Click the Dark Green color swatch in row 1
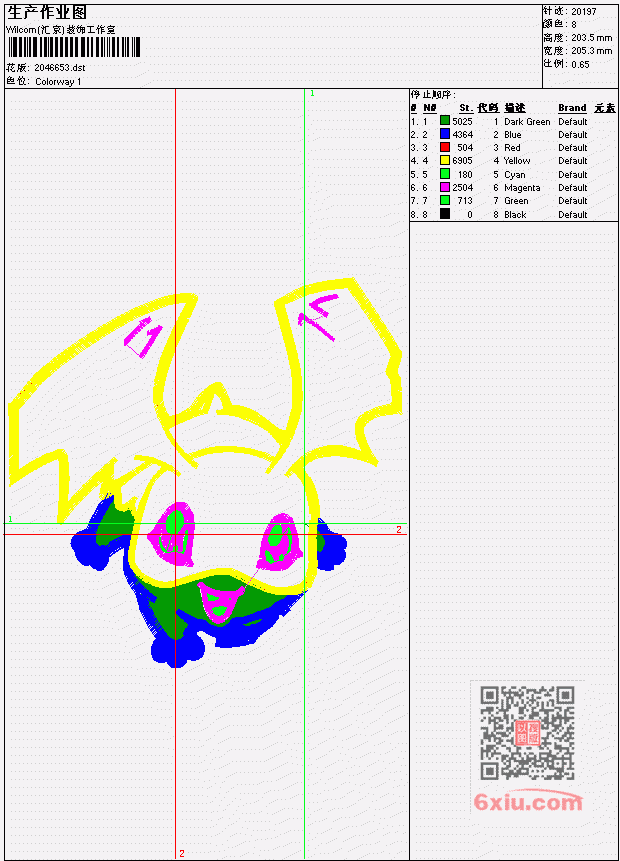Image resolution: width=620 pixels, height=861 pixels. pos(445,121)
